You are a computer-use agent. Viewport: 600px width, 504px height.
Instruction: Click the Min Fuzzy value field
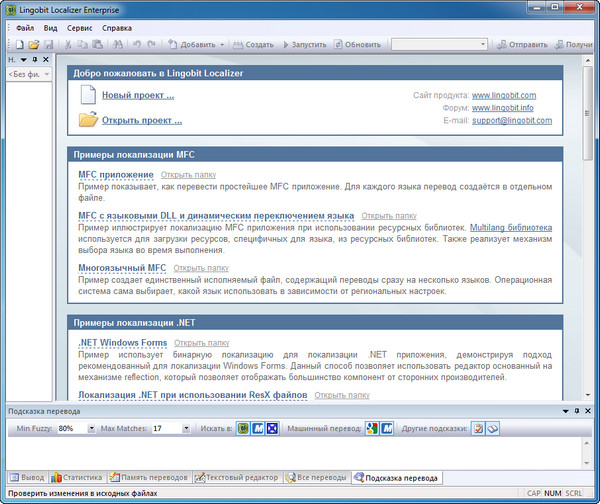tap(72, 429)
